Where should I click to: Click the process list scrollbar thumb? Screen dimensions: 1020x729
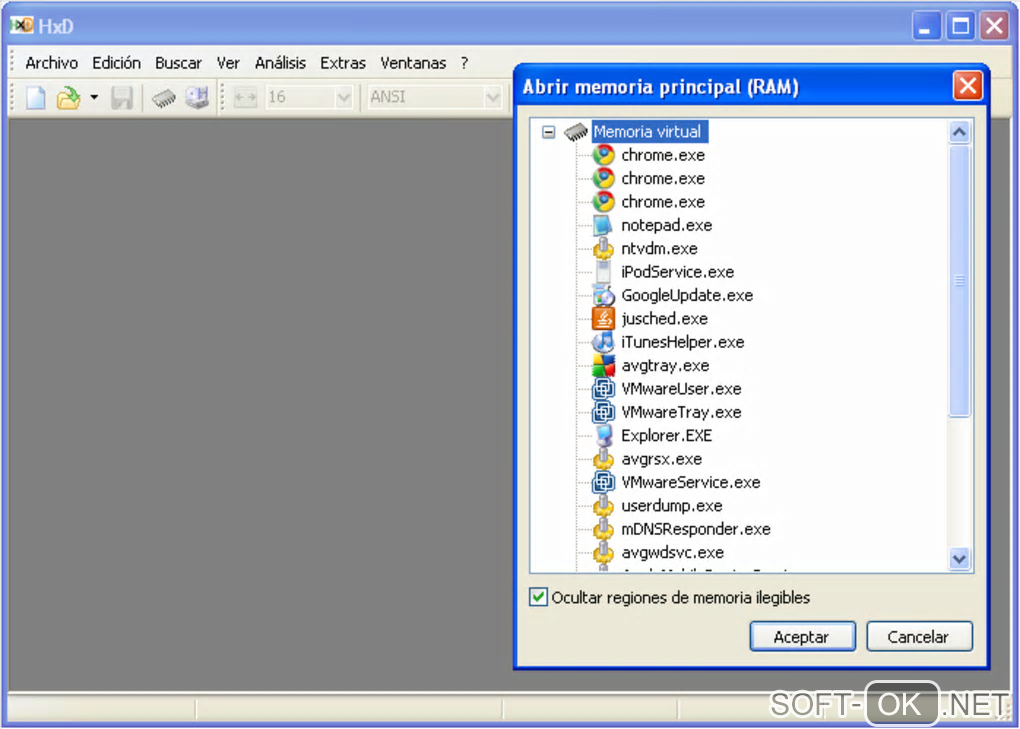click(x=960, y=281)
